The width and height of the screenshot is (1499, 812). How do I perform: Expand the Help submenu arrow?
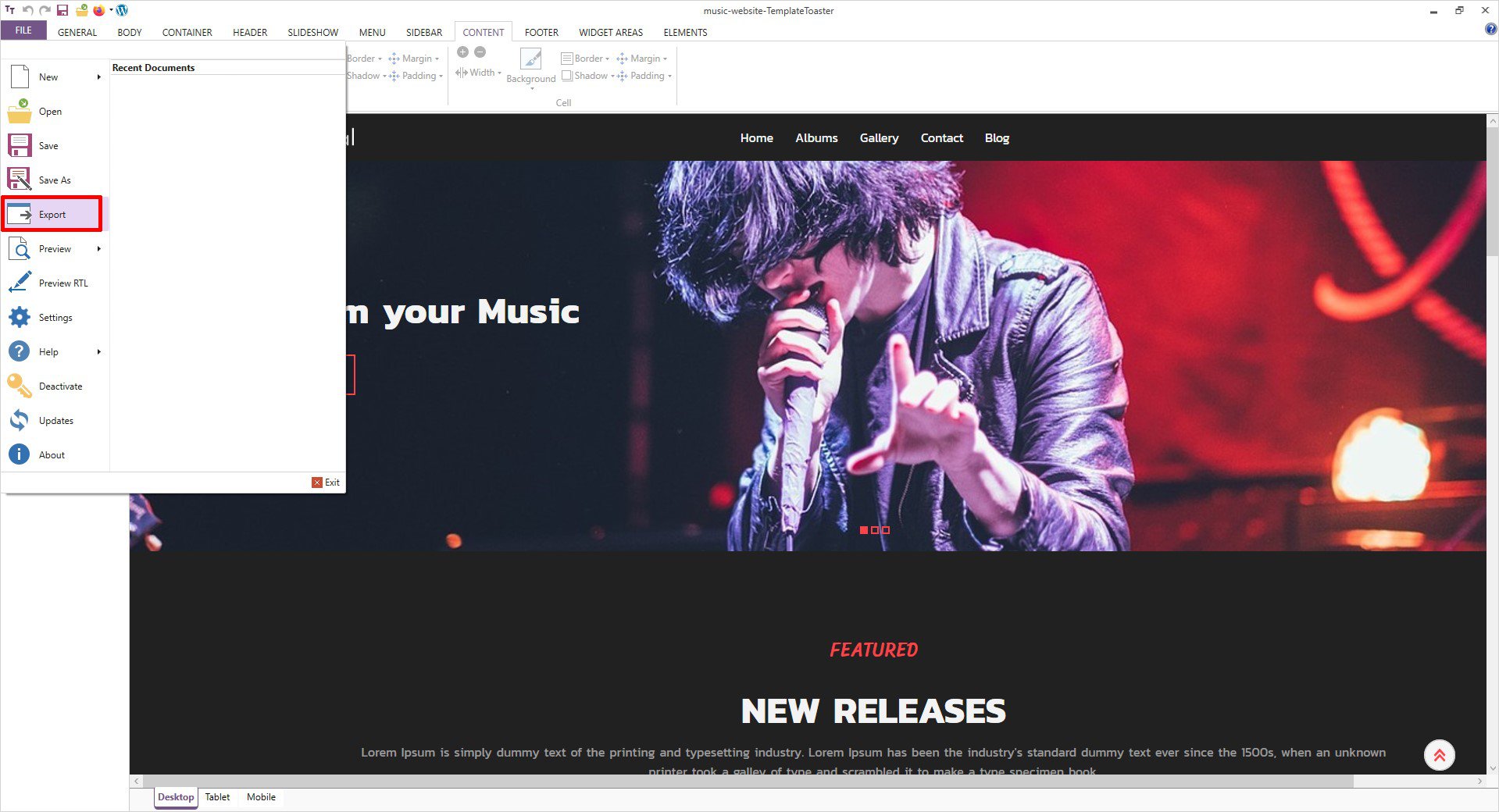pos(99,352)
